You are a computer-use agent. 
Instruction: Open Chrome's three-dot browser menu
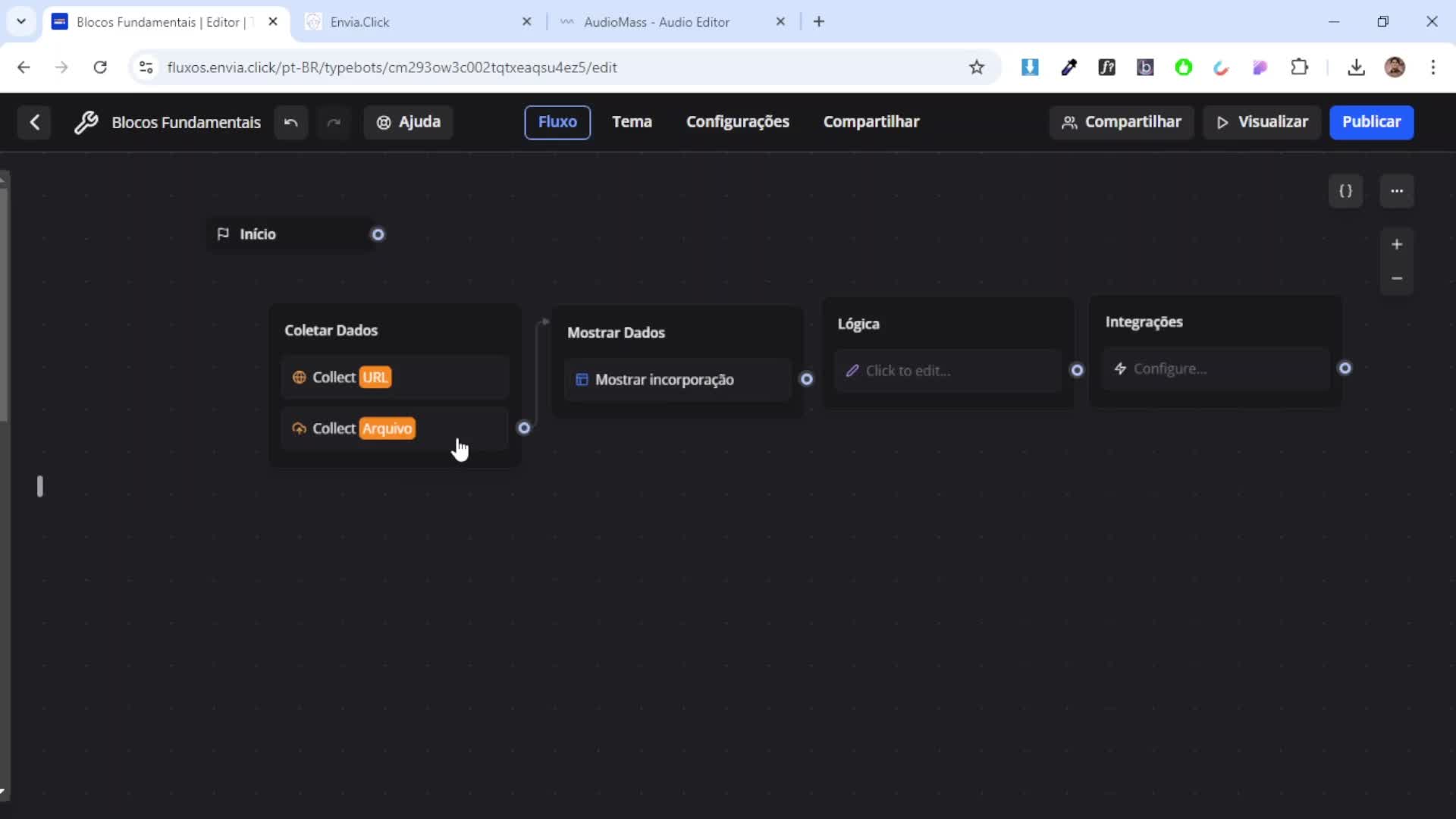coord(1435,67)
